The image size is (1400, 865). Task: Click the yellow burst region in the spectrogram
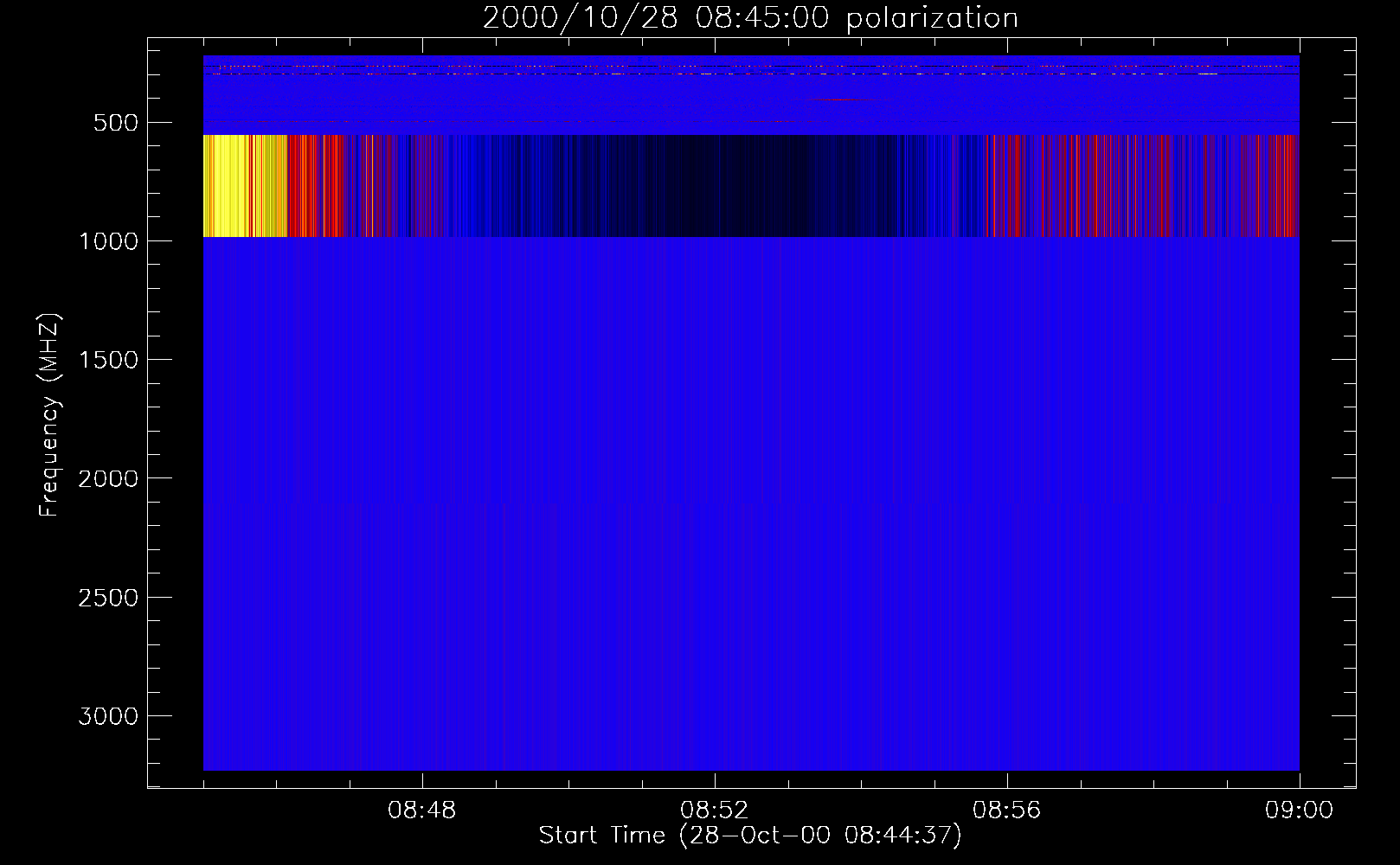pyautogui.click(x=245, y=186)
